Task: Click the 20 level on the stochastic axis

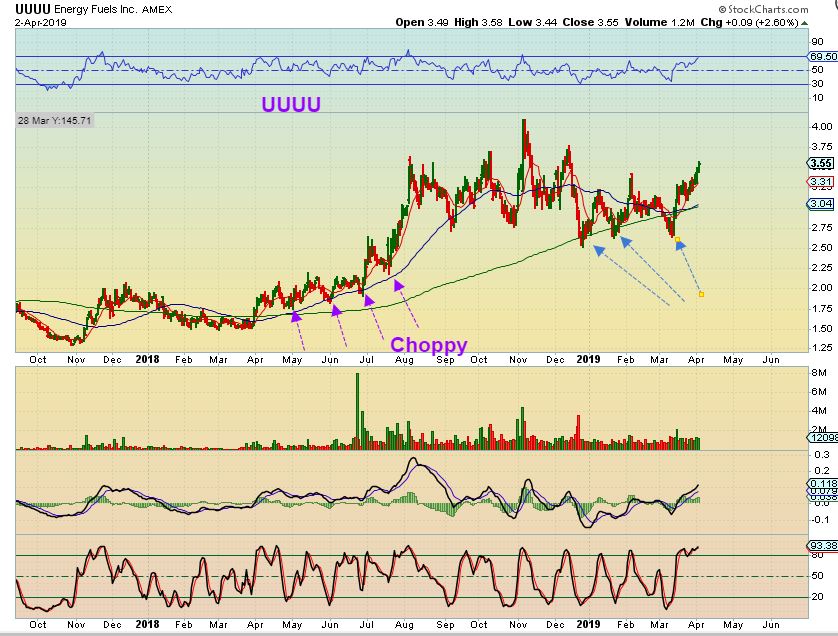Action: pyautogui.click(x=817, y=596)
